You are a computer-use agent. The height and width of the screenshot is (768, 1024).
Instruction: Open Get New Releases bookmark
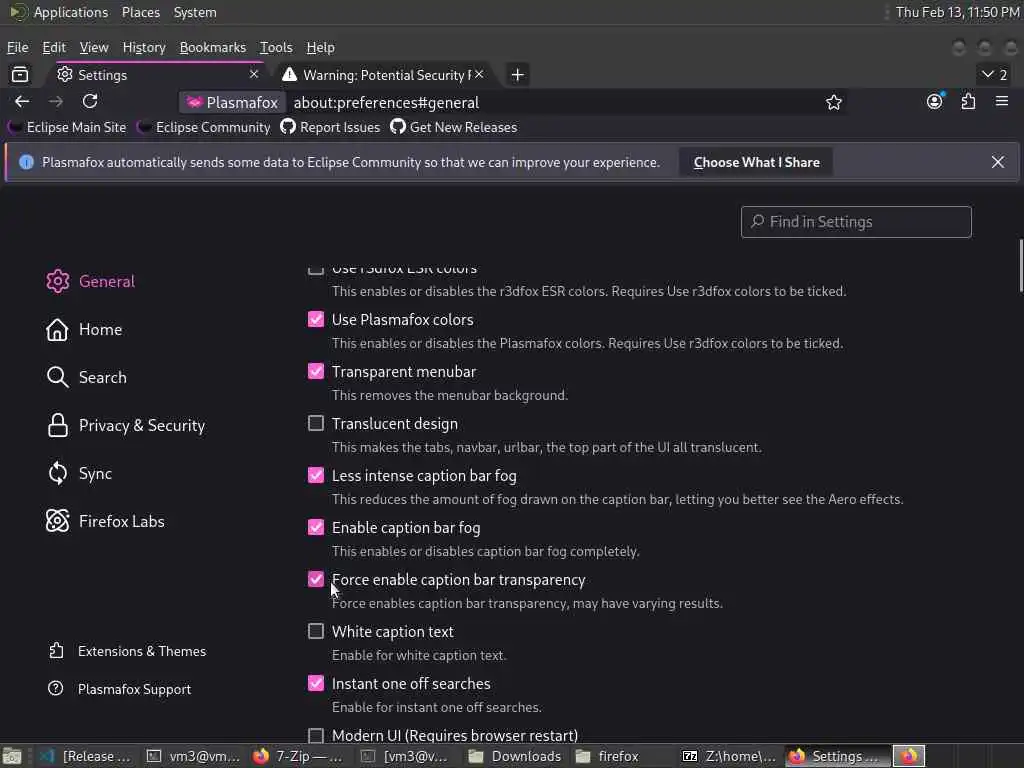pos(453,127)
